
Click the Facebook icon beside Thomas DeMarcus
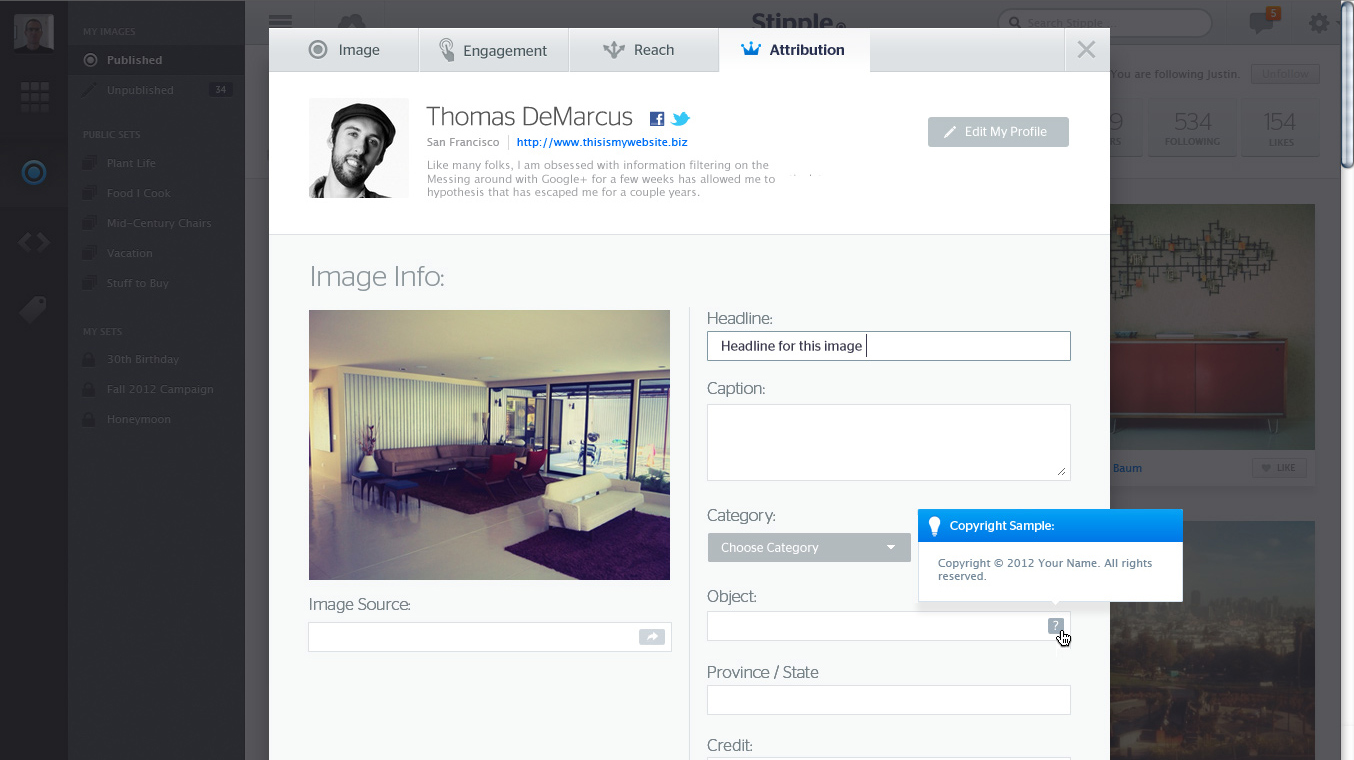pos(657,119)
